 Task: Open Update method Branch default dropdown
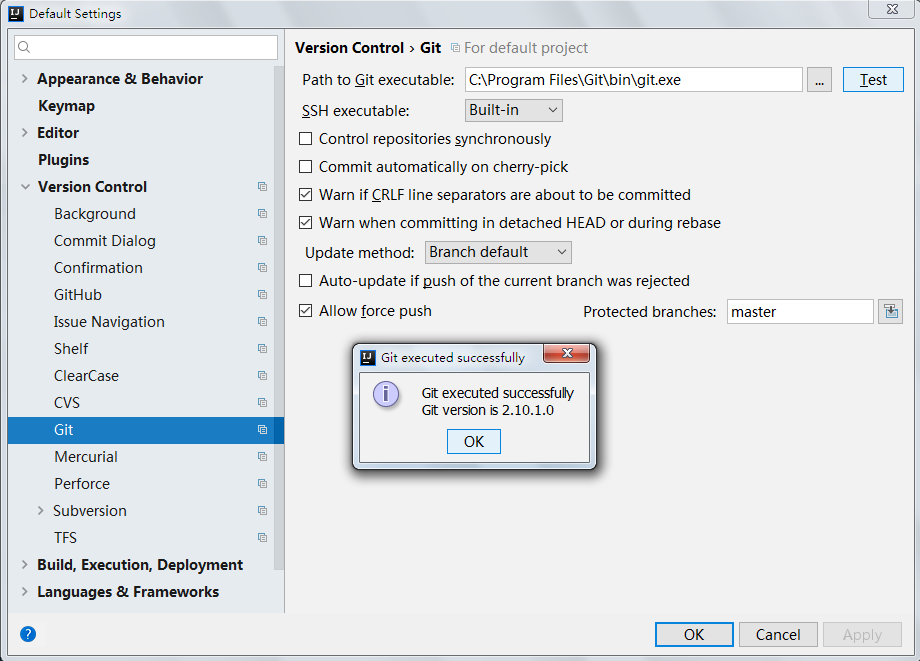coord(498,252)
